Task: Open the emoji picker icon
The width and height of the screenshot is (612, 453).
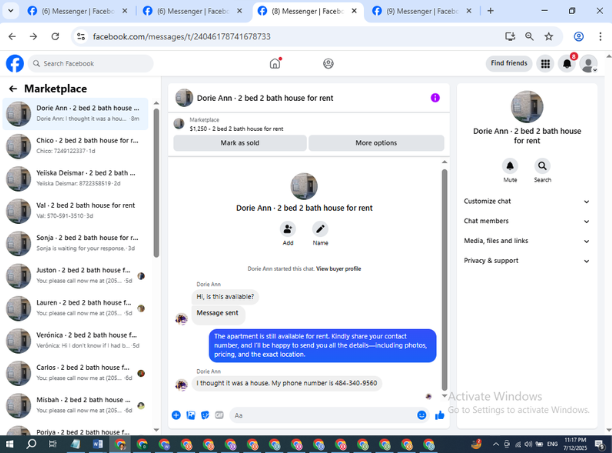Action: tap(422, 415)
